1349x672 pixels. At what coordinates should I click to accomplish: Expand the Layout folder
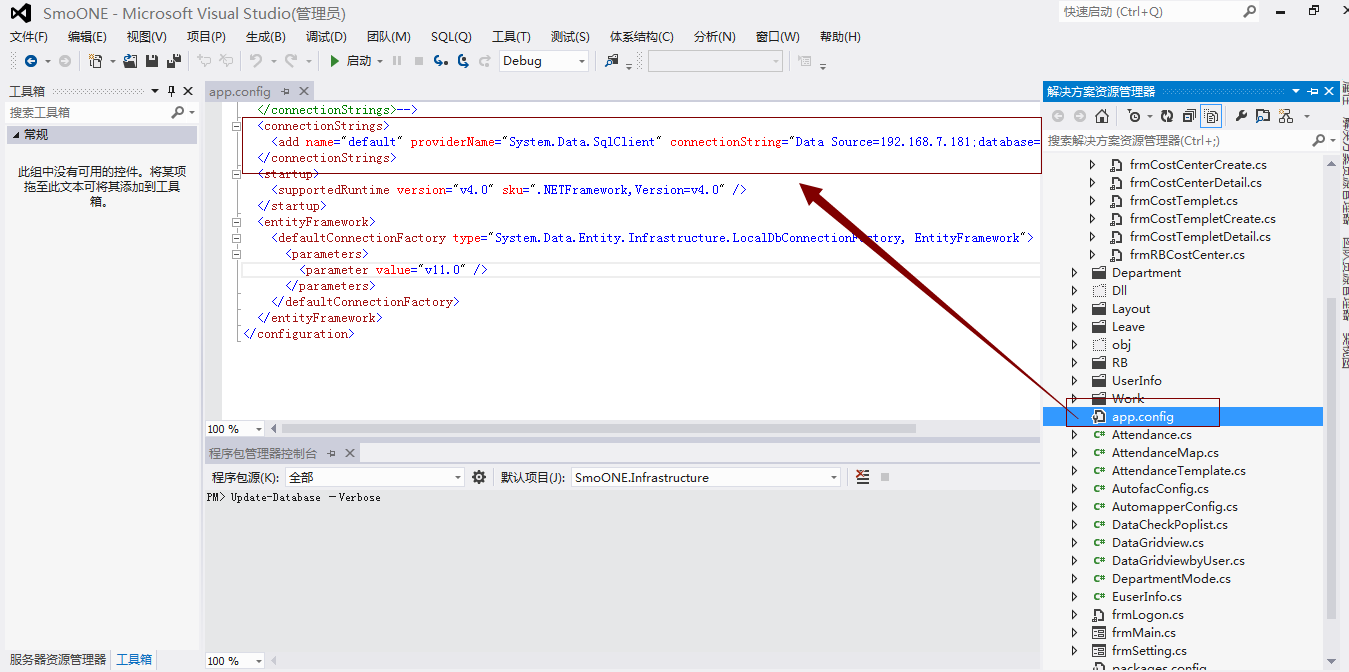click(1075, 309)
